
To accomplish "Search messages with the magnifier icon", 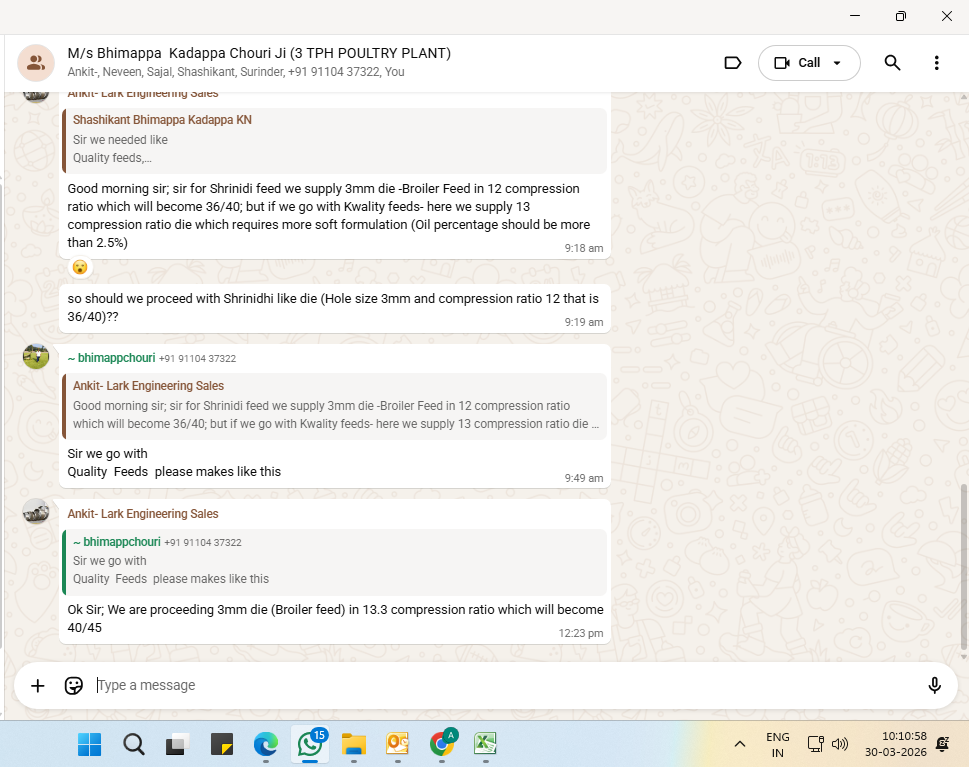I will coord(892,63).
